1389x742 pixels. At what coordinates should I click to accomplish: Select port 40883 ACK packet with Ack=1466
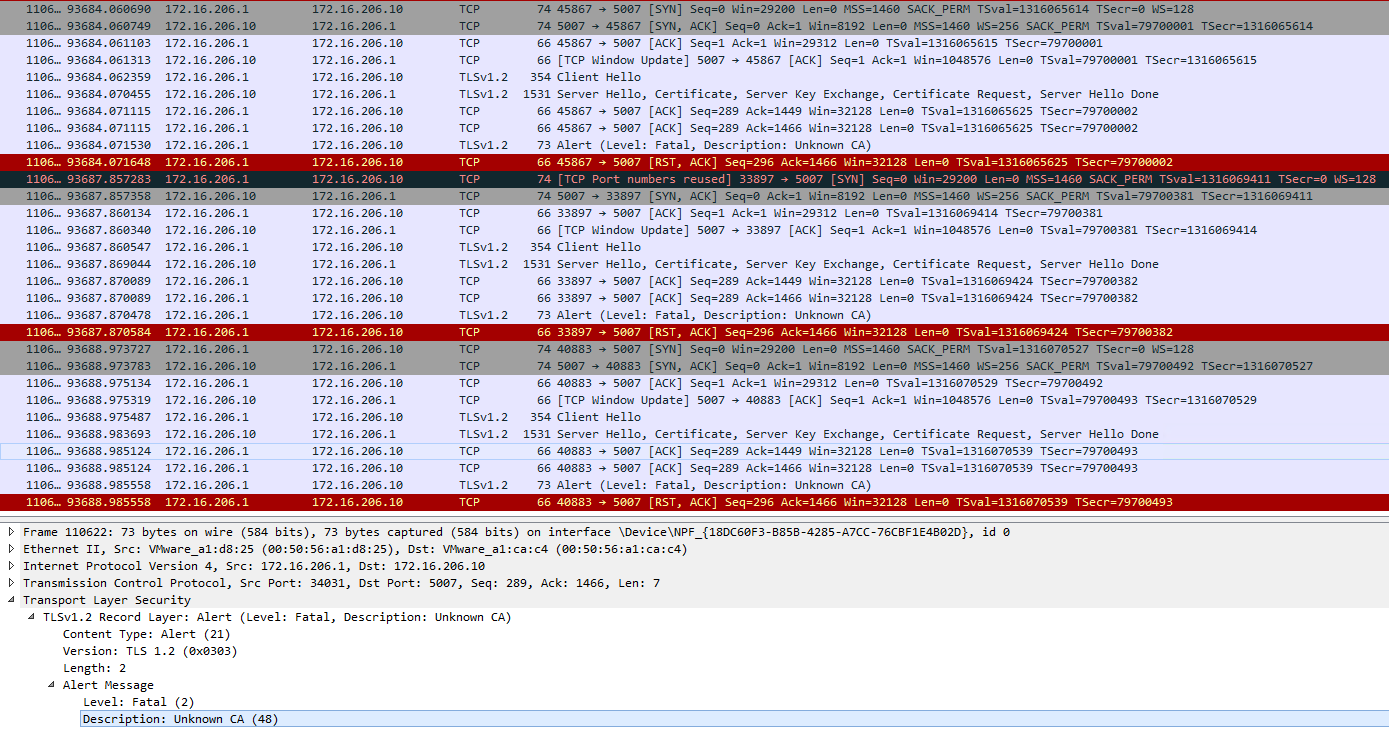tap(694, 468)
